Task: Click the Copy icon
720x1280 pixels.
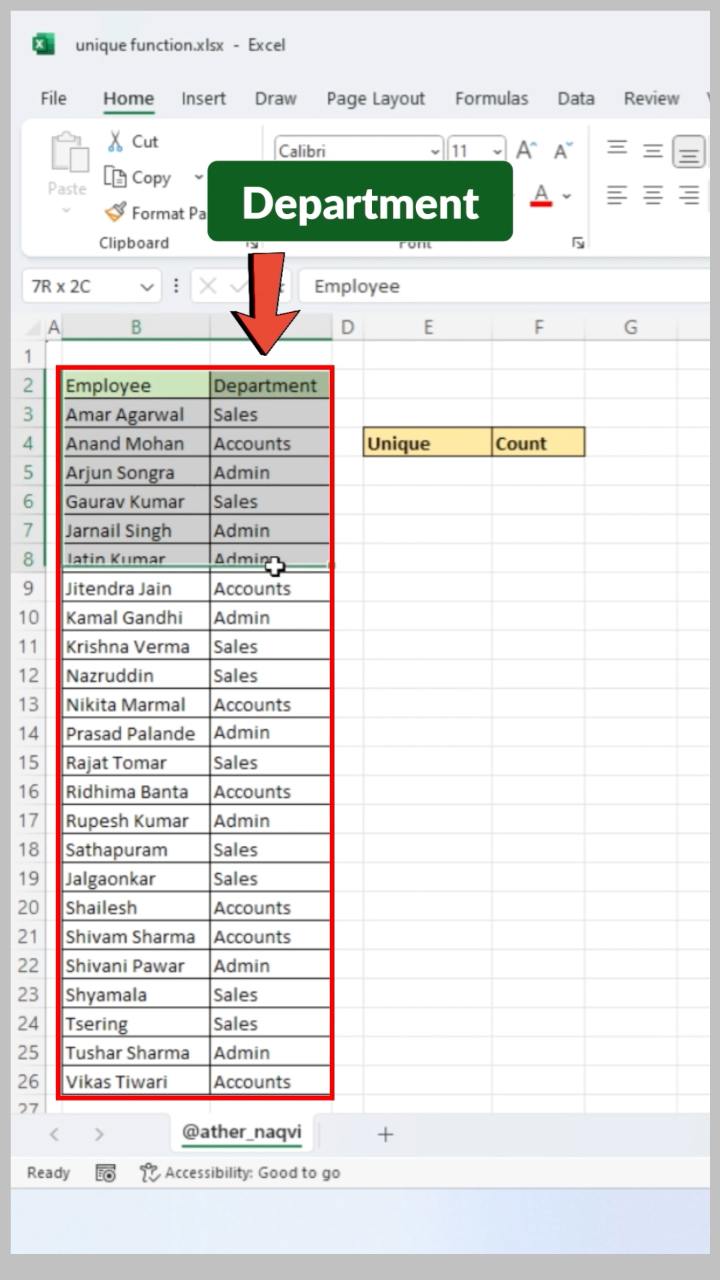Action: (x=116, y=177)
